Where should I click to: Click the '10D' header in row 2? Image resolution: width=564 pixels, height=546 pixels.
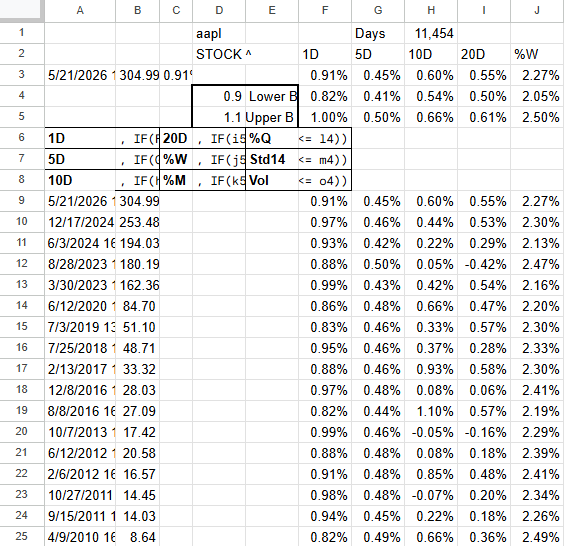(431, 54)
